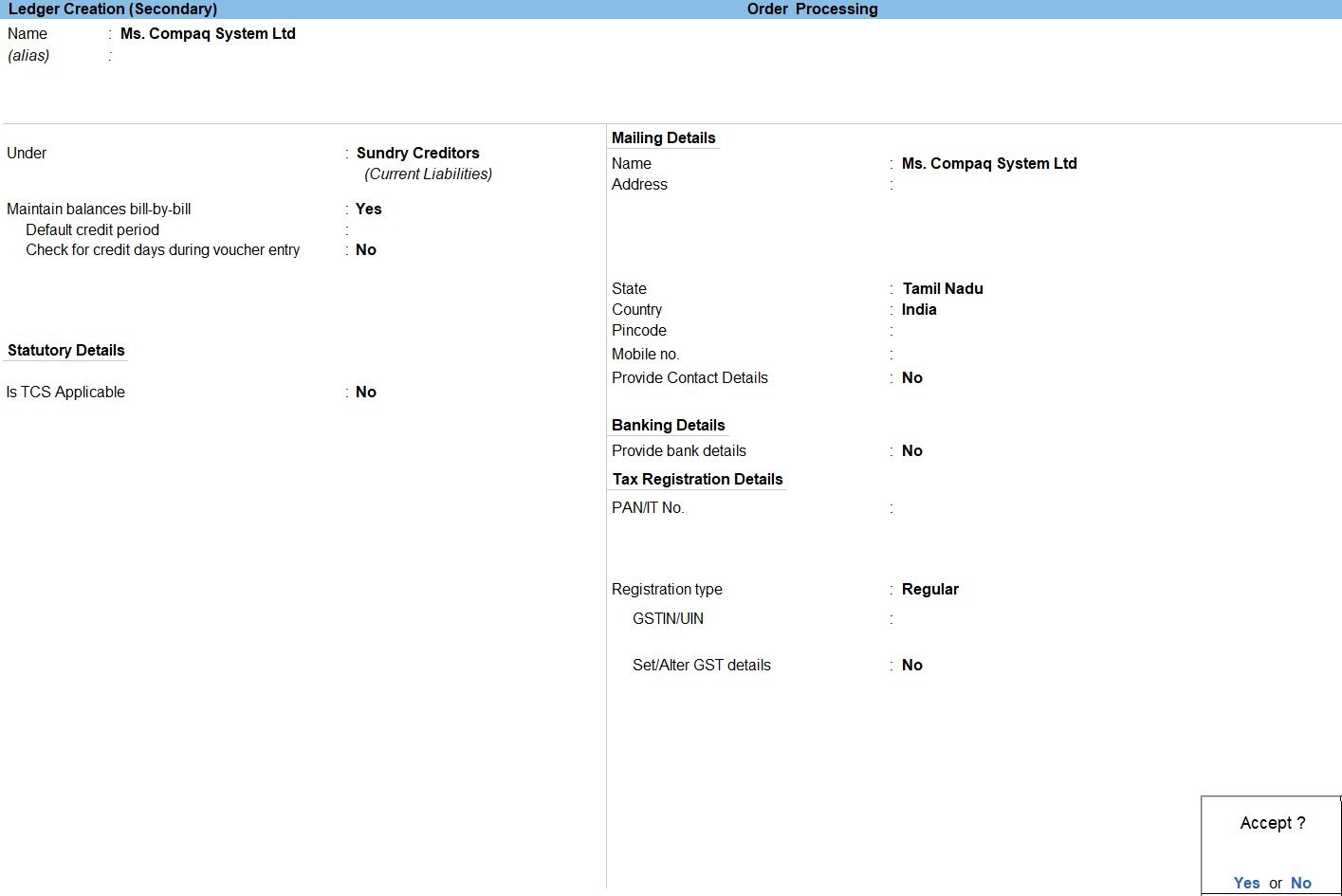Toggle Provide Contact Details option

coord(912,378)
